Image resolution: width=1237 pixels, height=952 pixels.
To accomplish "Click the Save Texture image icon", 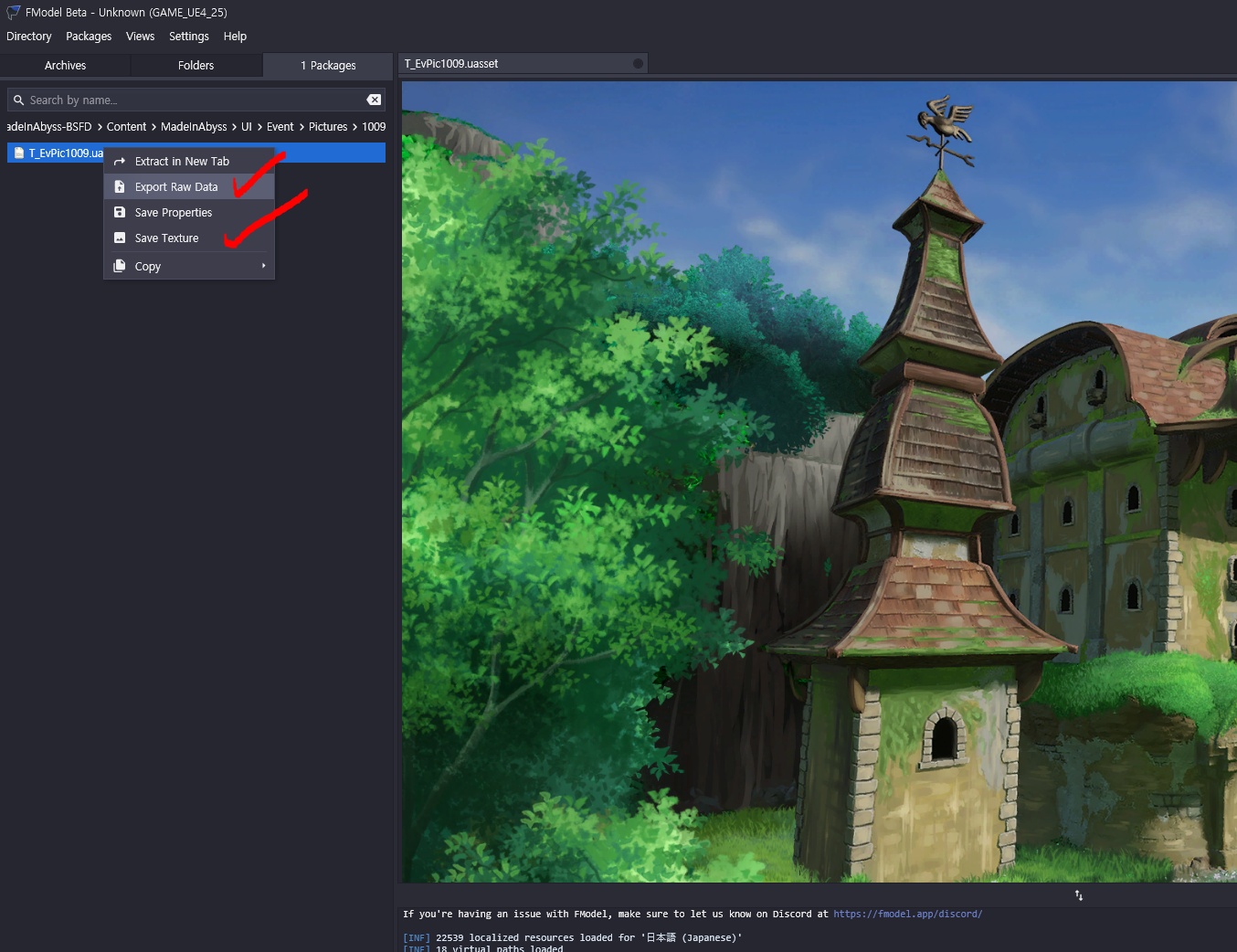I will click(x=119, y=238).
